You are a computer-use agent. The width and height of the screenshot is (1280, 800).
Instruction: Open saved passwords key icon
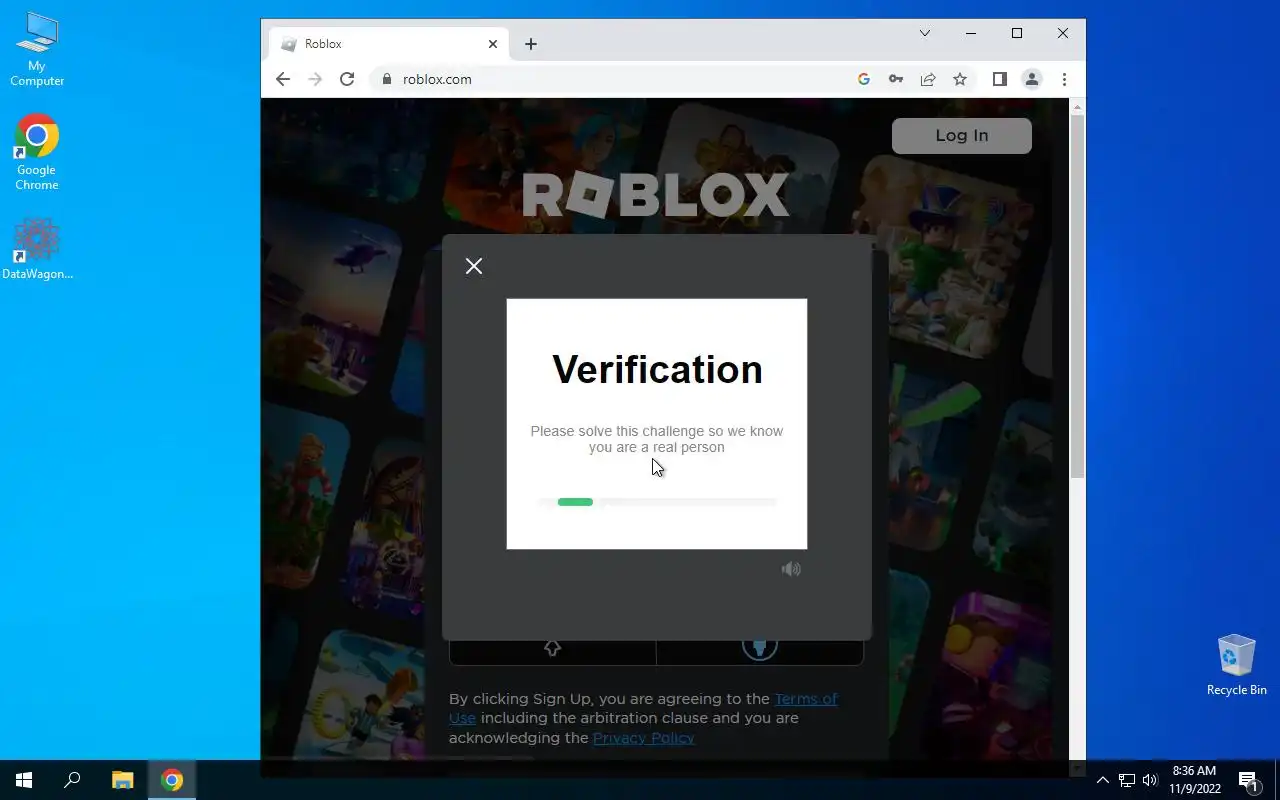(896, 79)
